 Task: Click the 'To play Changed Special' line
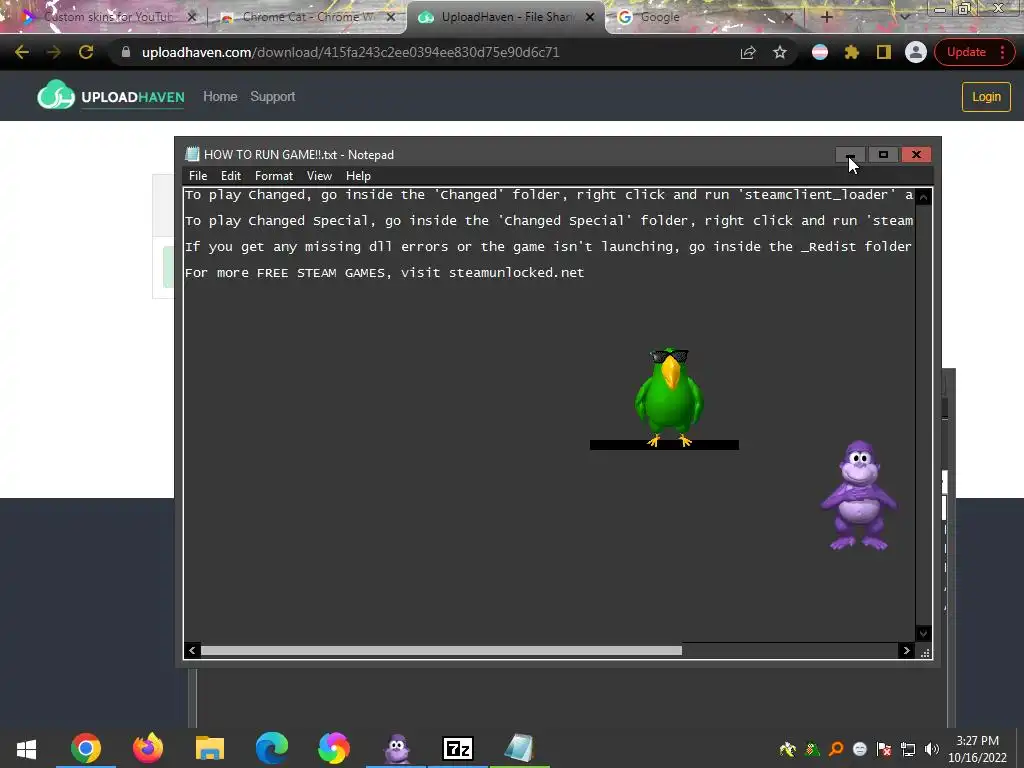[x=549, y=221]
